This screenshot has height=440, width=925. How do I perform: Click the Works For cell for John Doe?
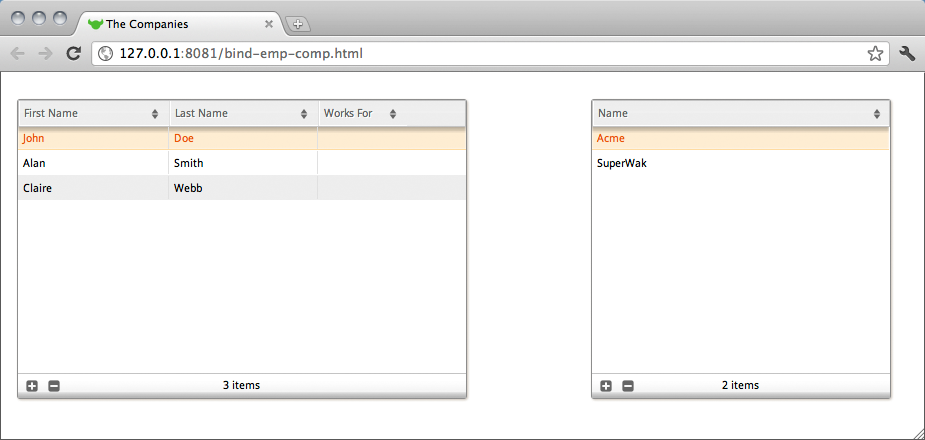(x=390, y=139)
